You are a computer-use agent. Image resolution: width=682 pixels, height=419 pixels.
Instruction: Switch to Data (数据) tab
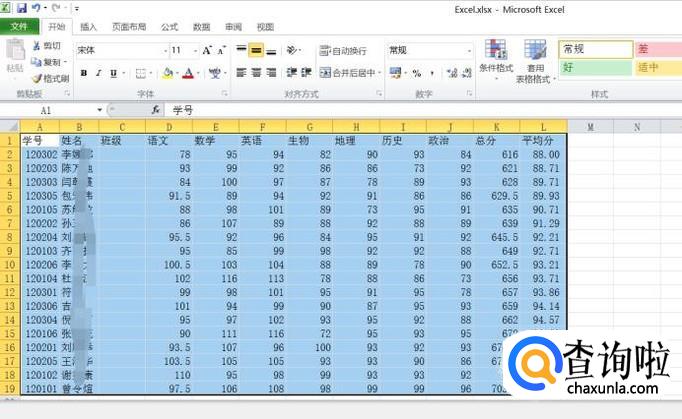point(201,27)
